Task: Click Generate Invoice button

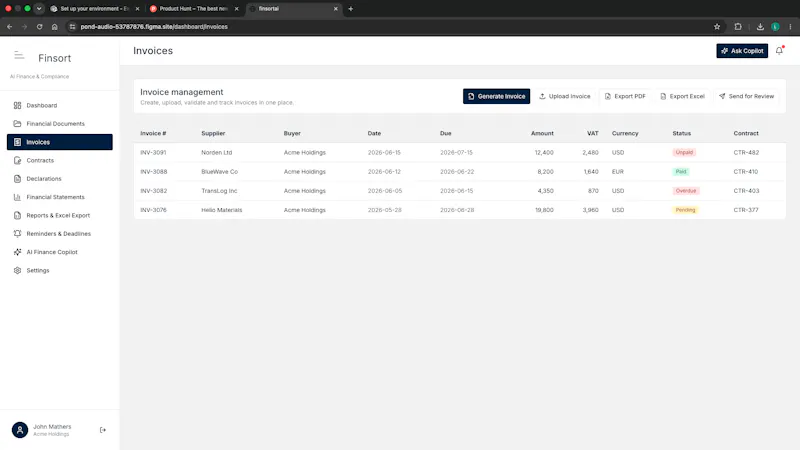Action: (x=496, y=96)
